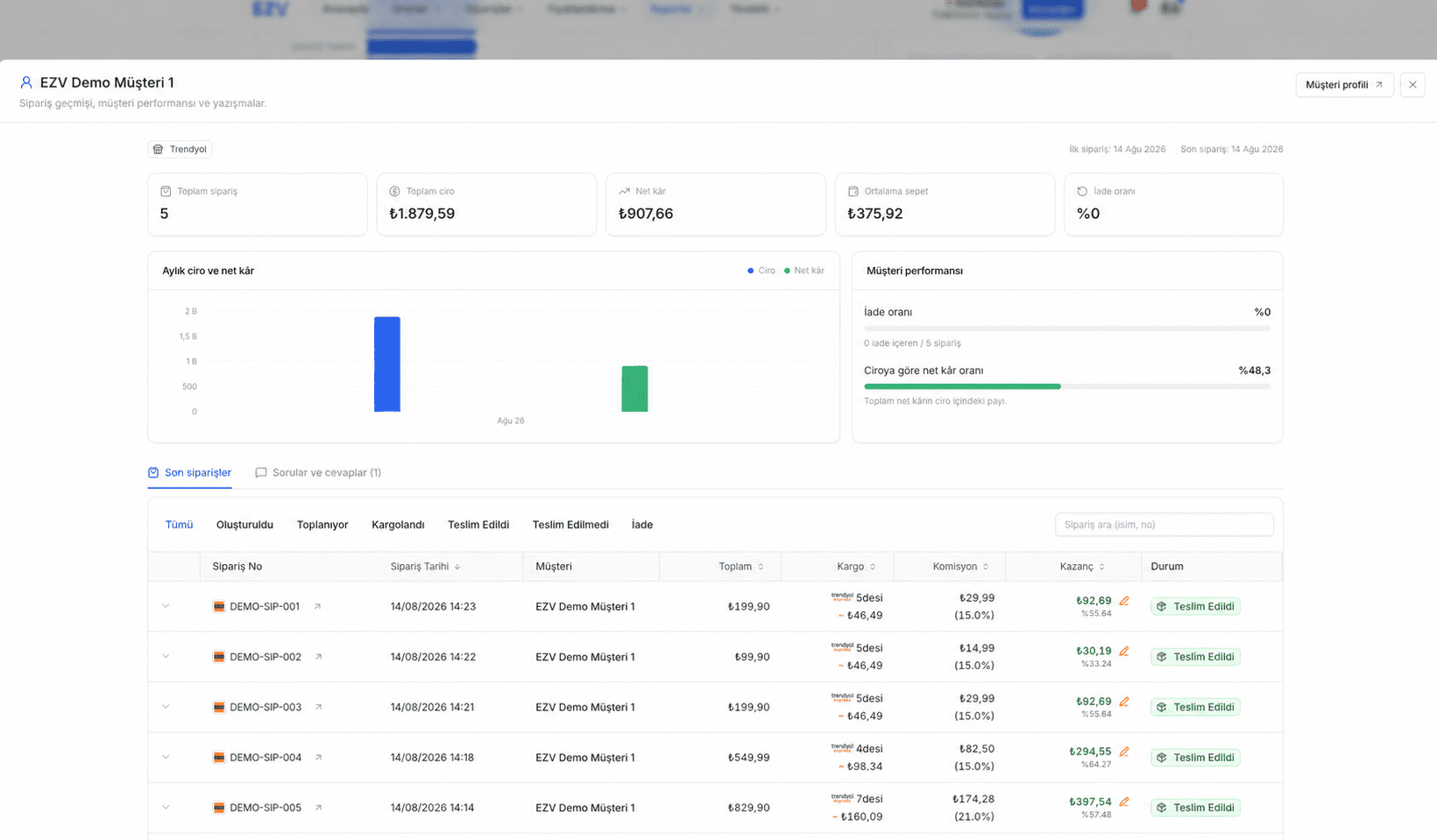Screen dimensions: 1437x840
Task: Click edit pencil icon beside ₺294,55 profit
Action: (1124, 752)
